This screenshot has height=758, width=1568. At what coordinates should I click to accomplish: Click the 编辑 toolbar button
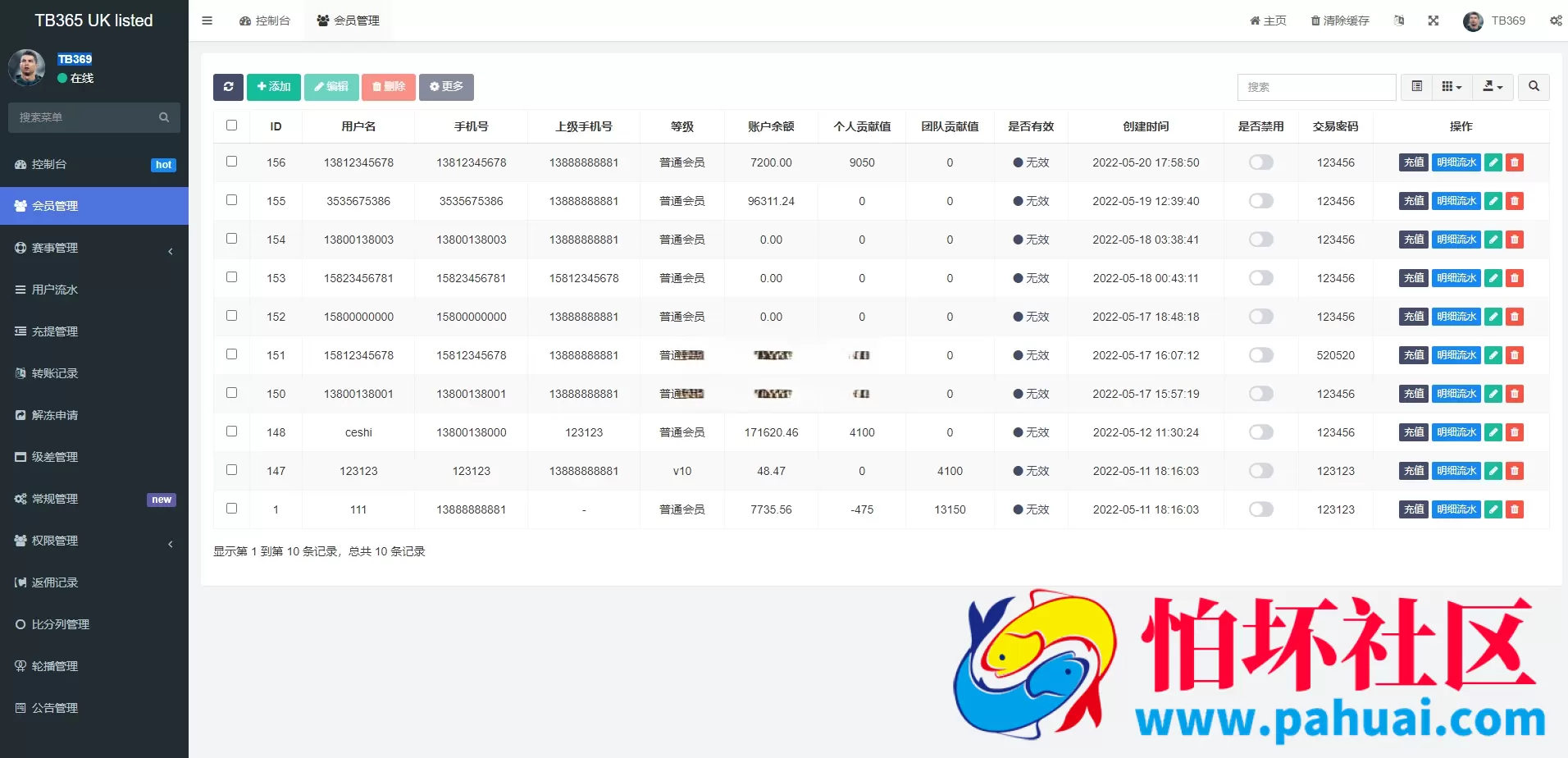click(x=331, y=87)
